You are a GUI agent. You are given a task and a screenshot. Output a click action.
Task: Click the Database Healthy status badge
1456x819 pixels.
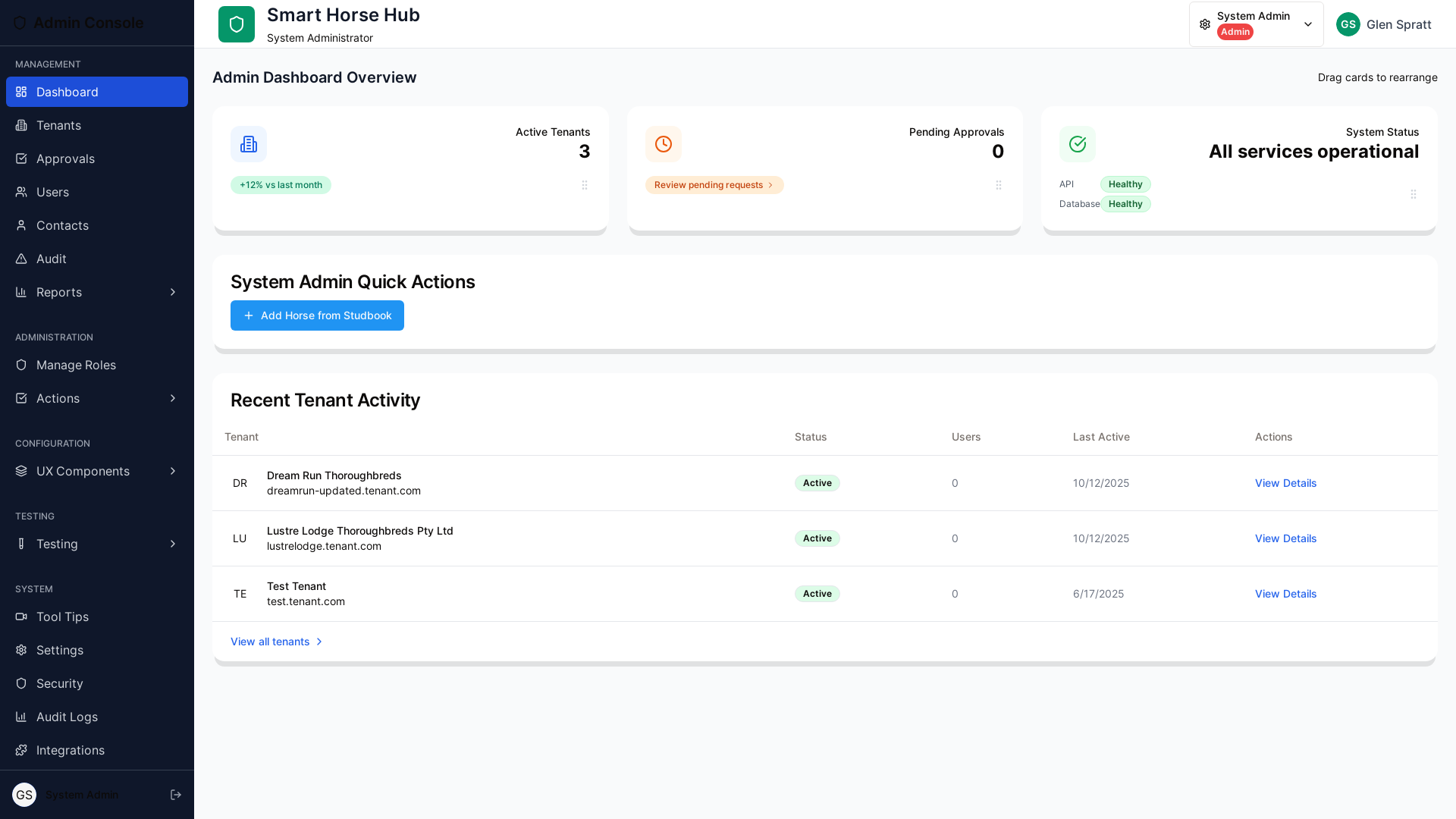1125,204
